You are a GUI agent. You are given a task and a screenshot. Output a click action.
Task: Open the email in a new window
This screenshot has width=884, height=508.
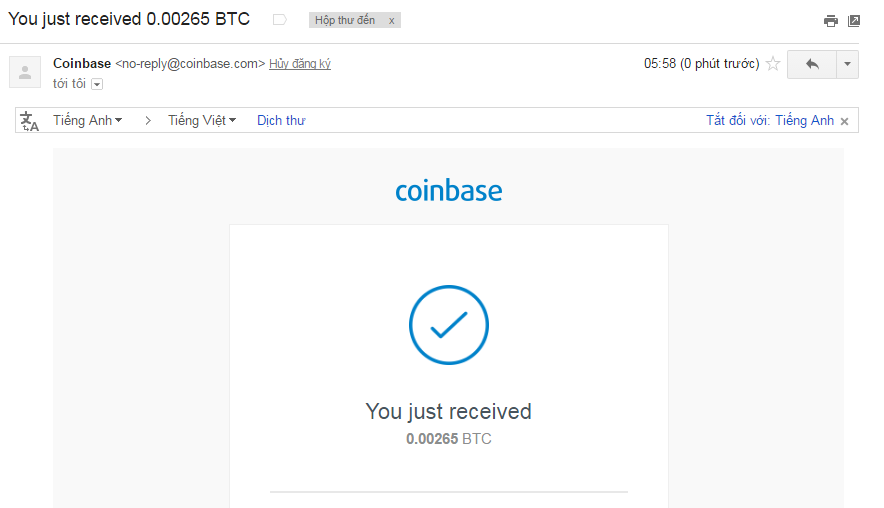tap(854, 21)
